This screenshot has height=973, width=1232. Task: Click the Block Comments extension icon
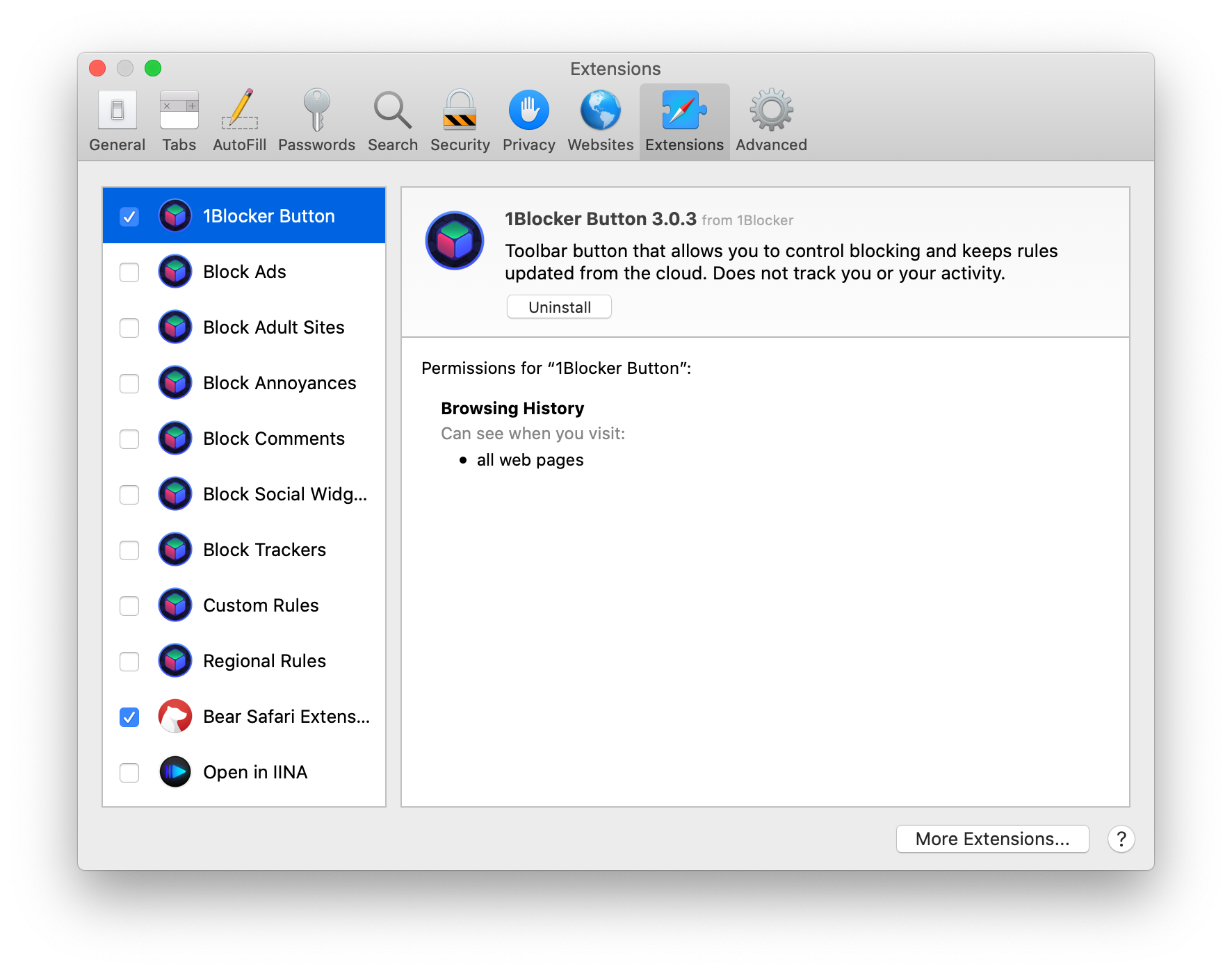click(175, 438)
